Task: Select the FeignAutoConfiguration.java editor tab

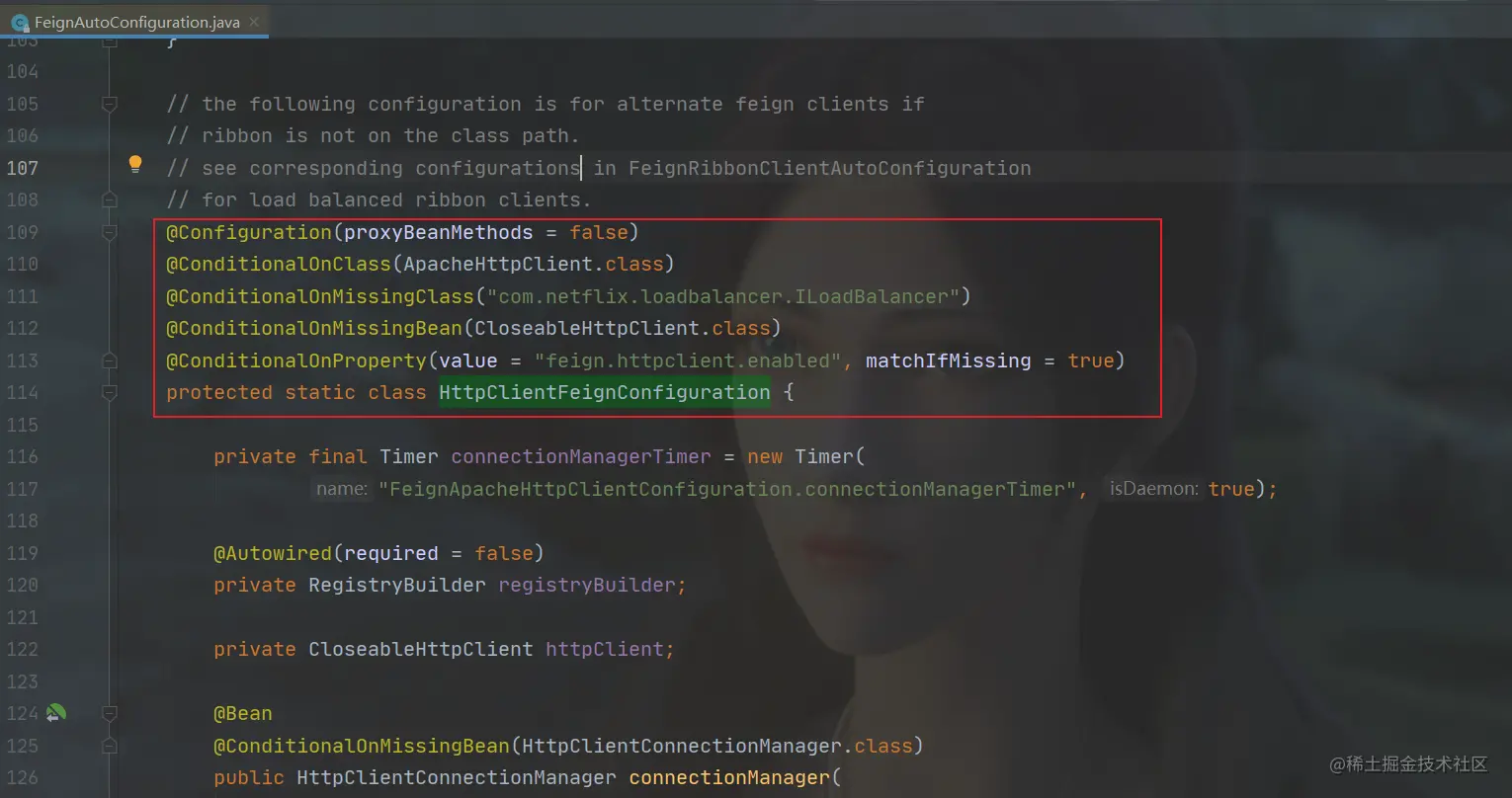Action: pos(136,22)
